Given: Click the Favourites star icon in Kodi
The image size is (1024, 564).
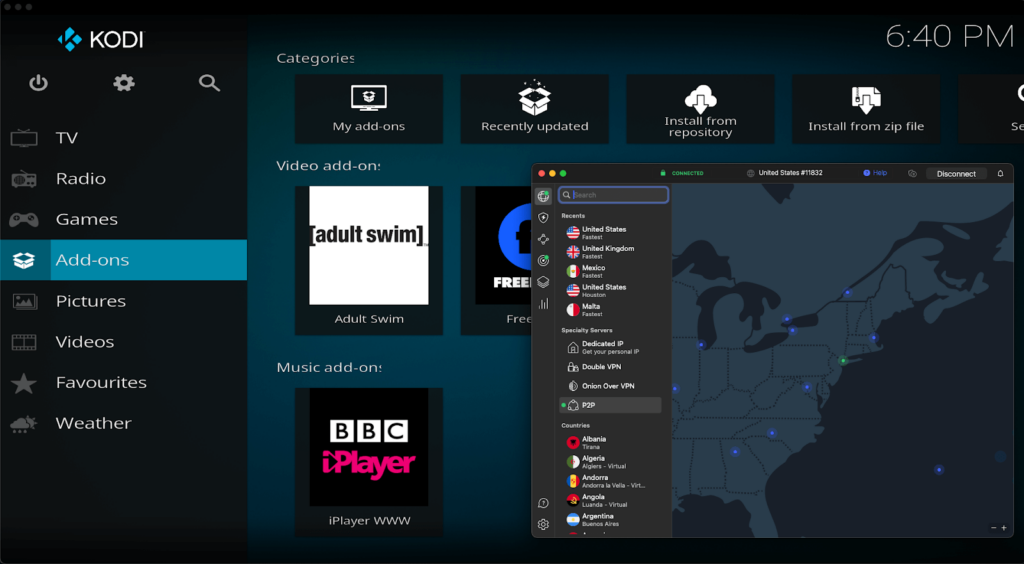Looking at the screenshot, I should point(24,383).
